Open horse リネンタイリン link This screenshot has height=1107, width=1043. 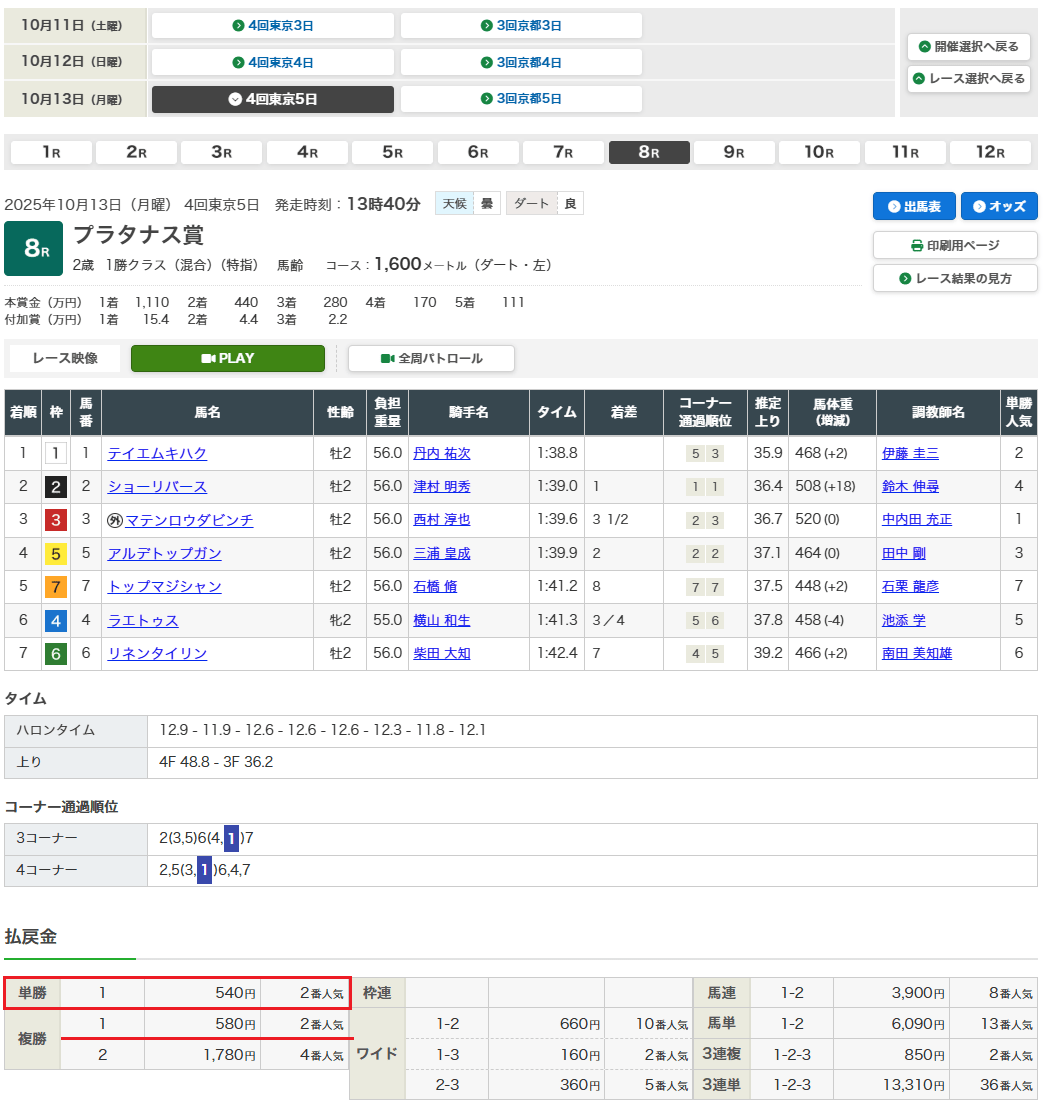tap(157, 653)
